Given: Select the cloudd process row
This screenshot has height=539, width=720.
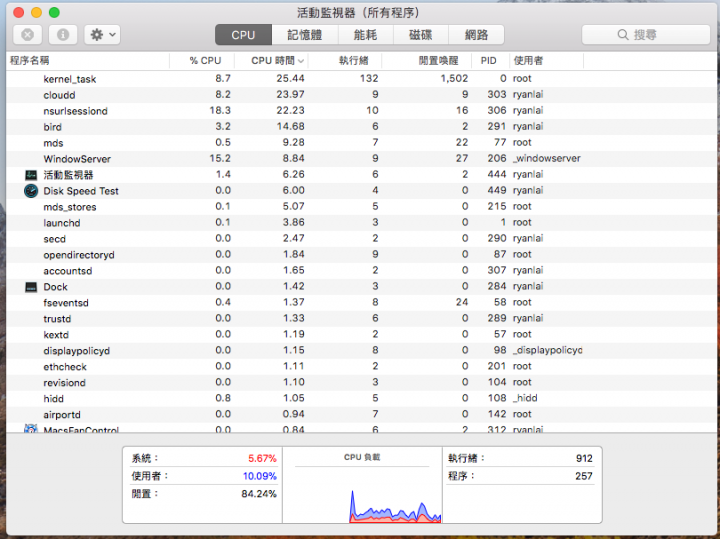Looking at the screenshot, I should click(360, 95).
